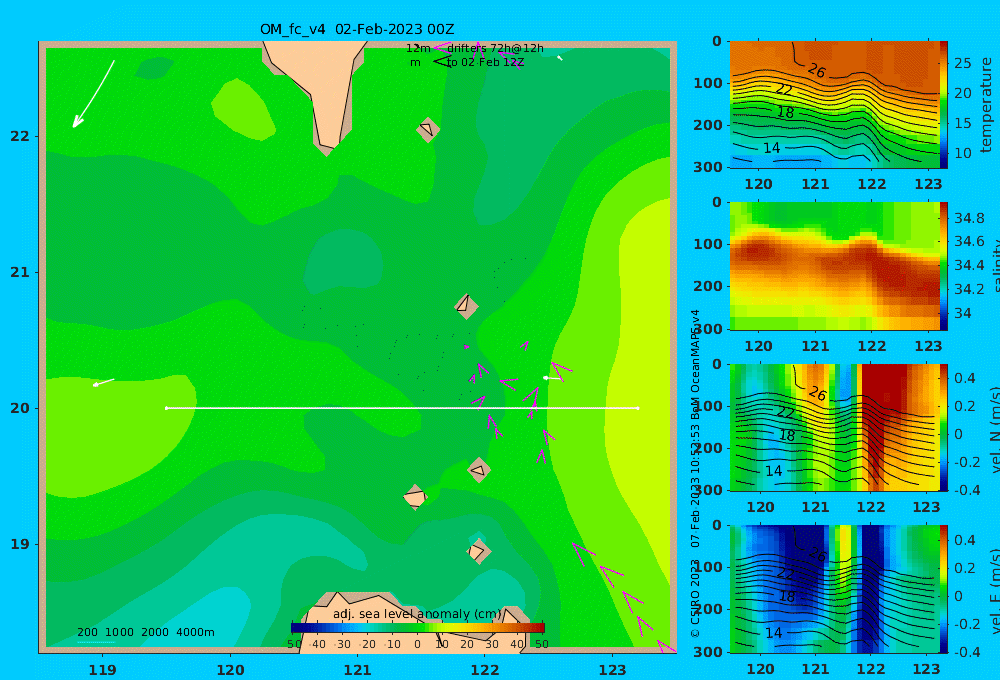This screenshot has width=1000, height=680.
Task: Click the plot title "OM_fc_v4 02-Feb-2023 00Z"
Action: [x=357, y=29]
